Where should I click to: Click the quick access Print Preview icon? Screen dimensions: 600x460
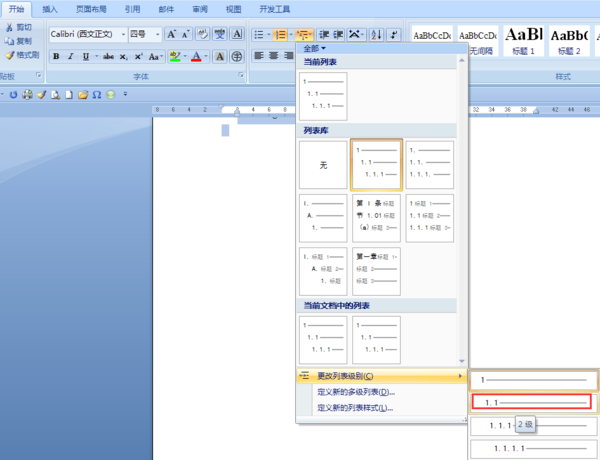tap(55, 95)
